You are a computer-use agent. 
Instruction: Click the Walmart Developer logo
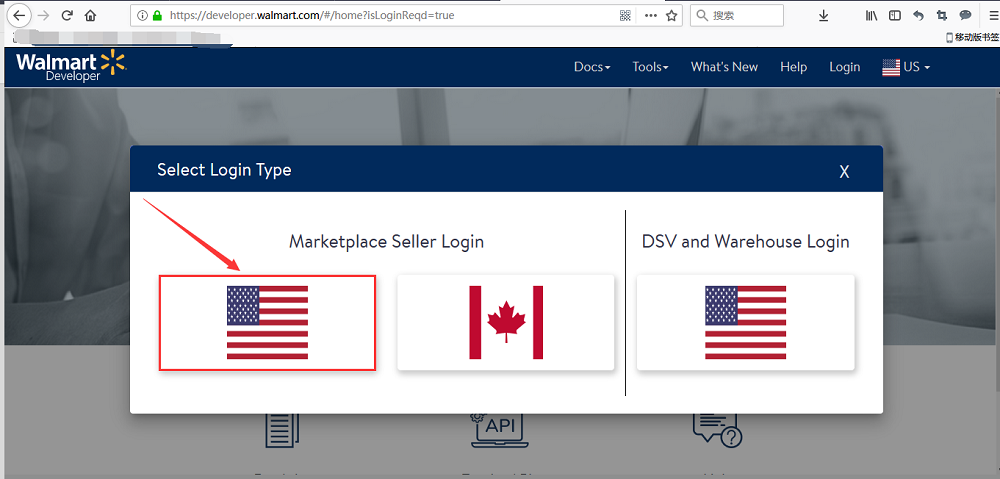coord(70,67)
